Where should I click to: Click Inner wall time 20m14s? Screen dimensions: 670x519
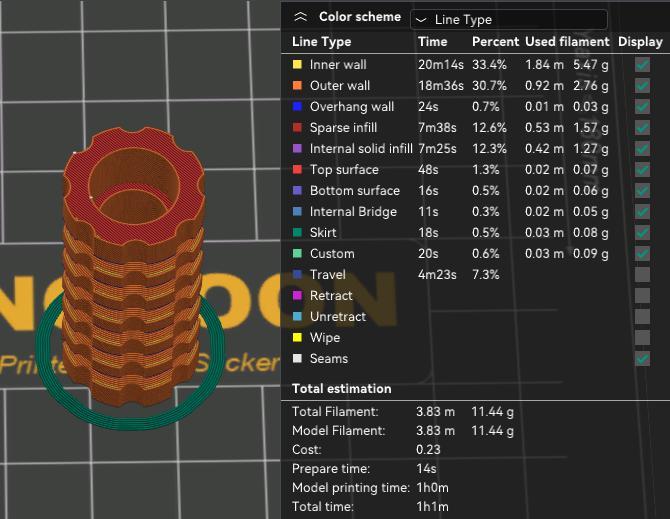coord(441,65)
